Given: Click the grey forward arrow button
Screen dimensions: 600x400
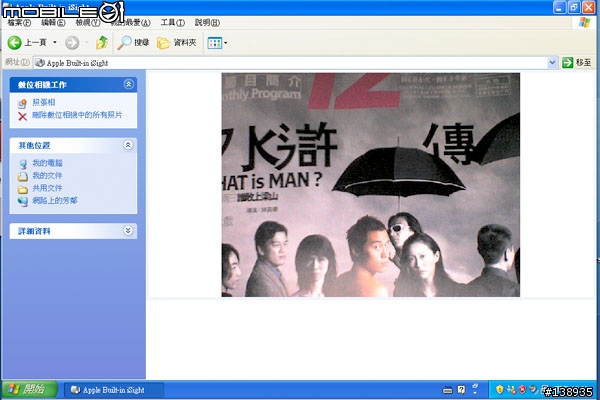Looking at the screenshot, I should click(x=72, y=42).
